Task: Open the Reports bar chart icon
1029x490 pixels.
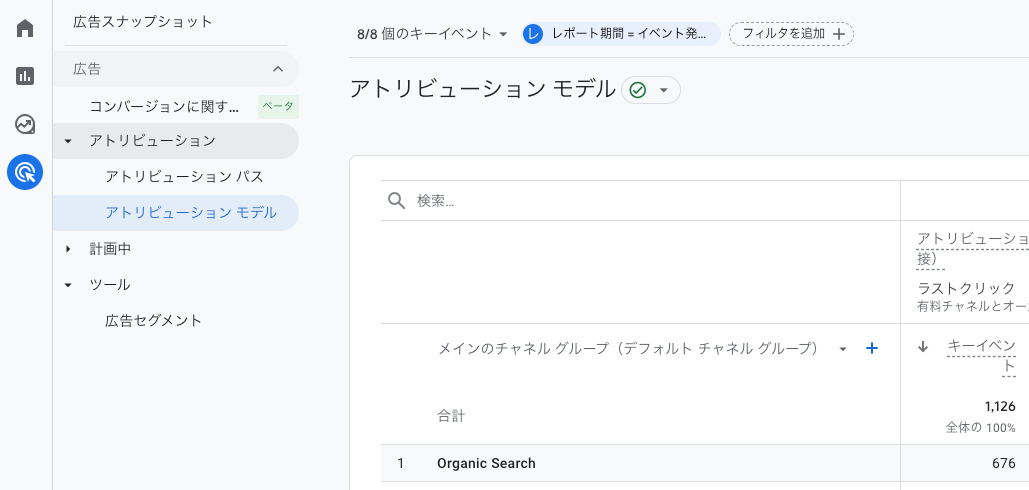Action: click(x=25, y=76)
